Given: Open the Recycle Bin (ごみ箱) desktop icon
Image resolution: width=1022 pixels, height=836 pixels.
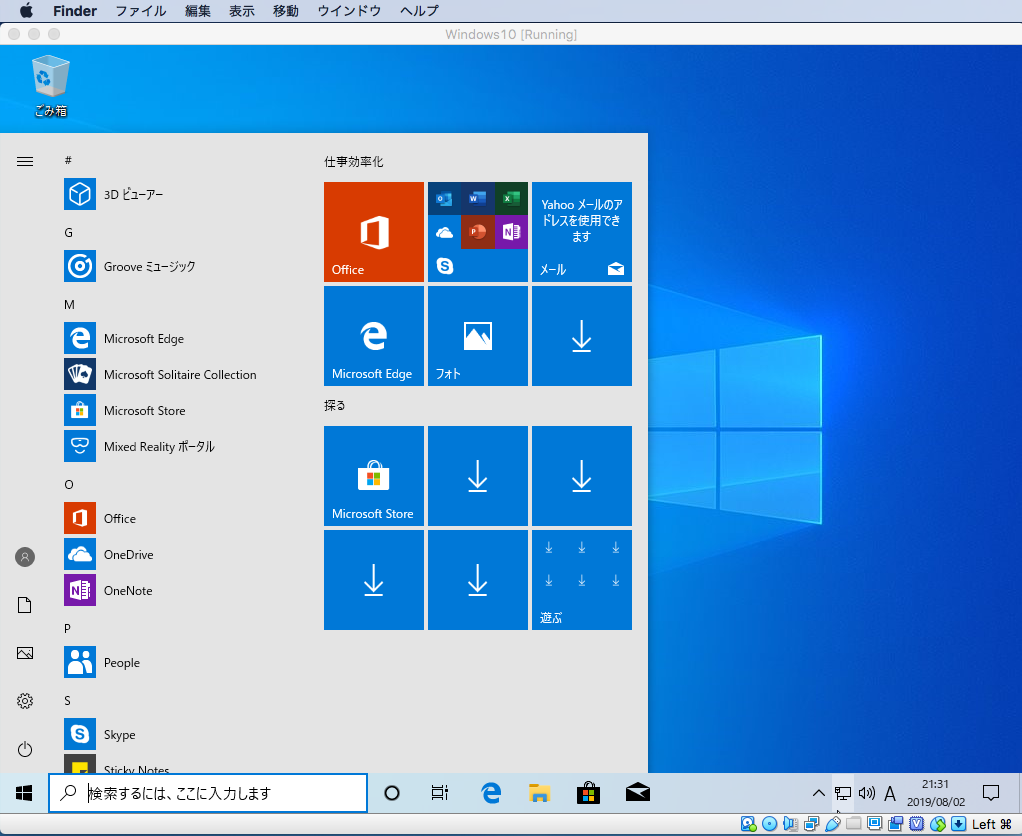Looking at the screenshot, I should click(x=50, y=86).
